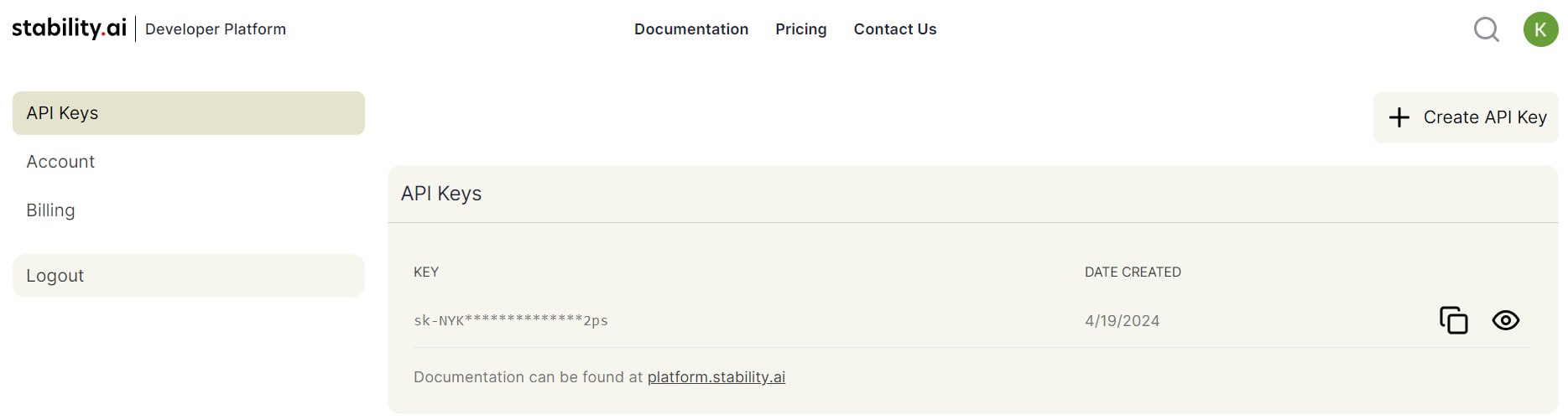
Task: Switch to the Account section
Action: (60, 162)
